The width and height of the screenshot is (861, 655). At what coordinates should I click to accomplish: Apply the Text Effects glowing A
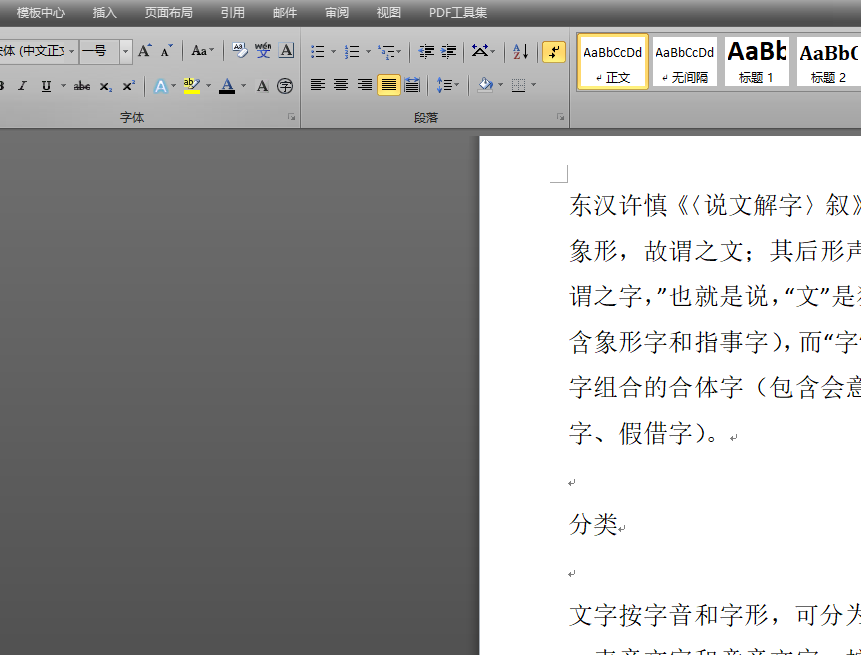pyautogui.click(x=160, y=86)
